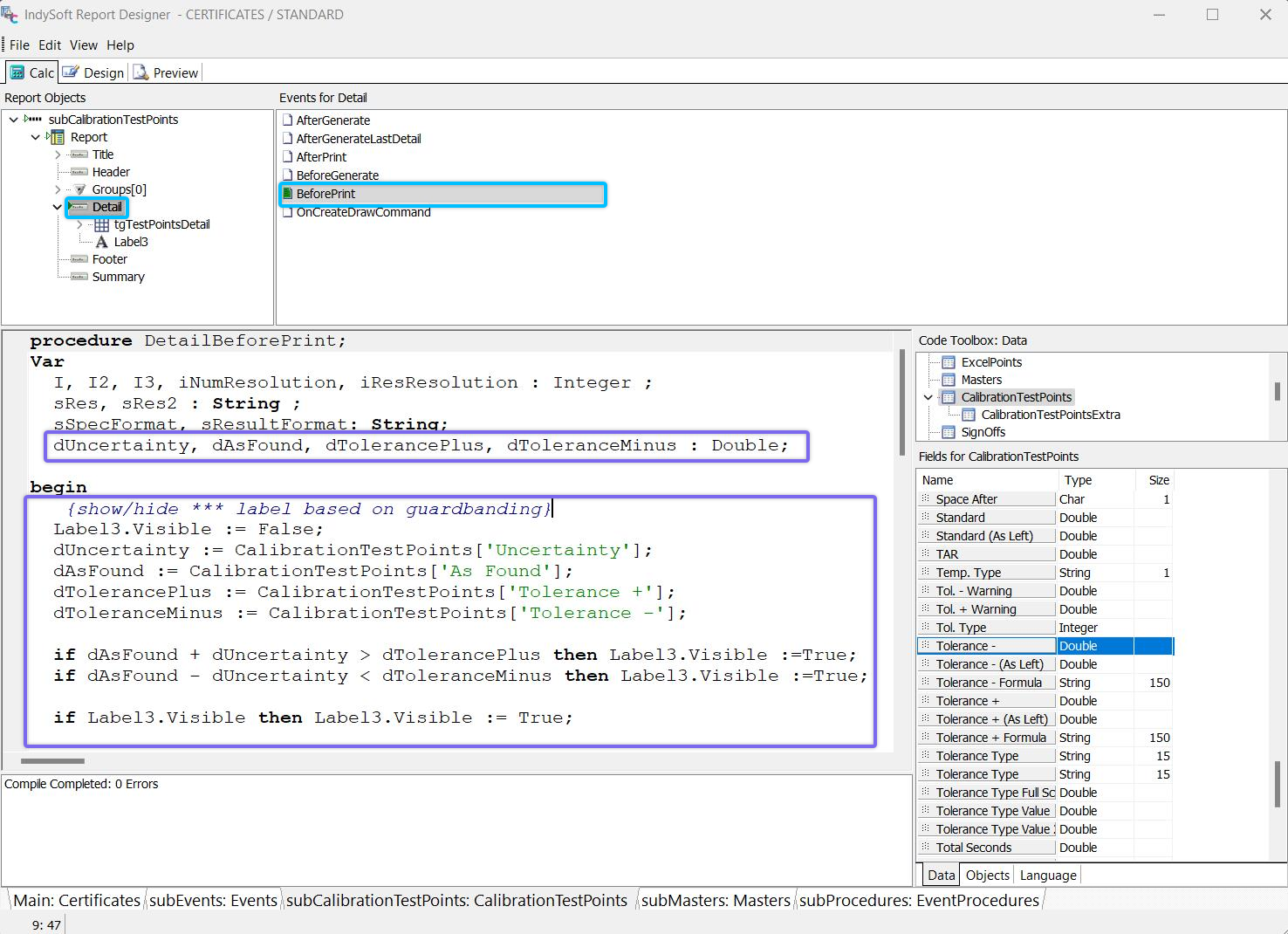Viewport: 1288px width, 934px height.
Task: Collapse the CalibrationTestPoints toolbox node
Action: (x=928, y=397)
